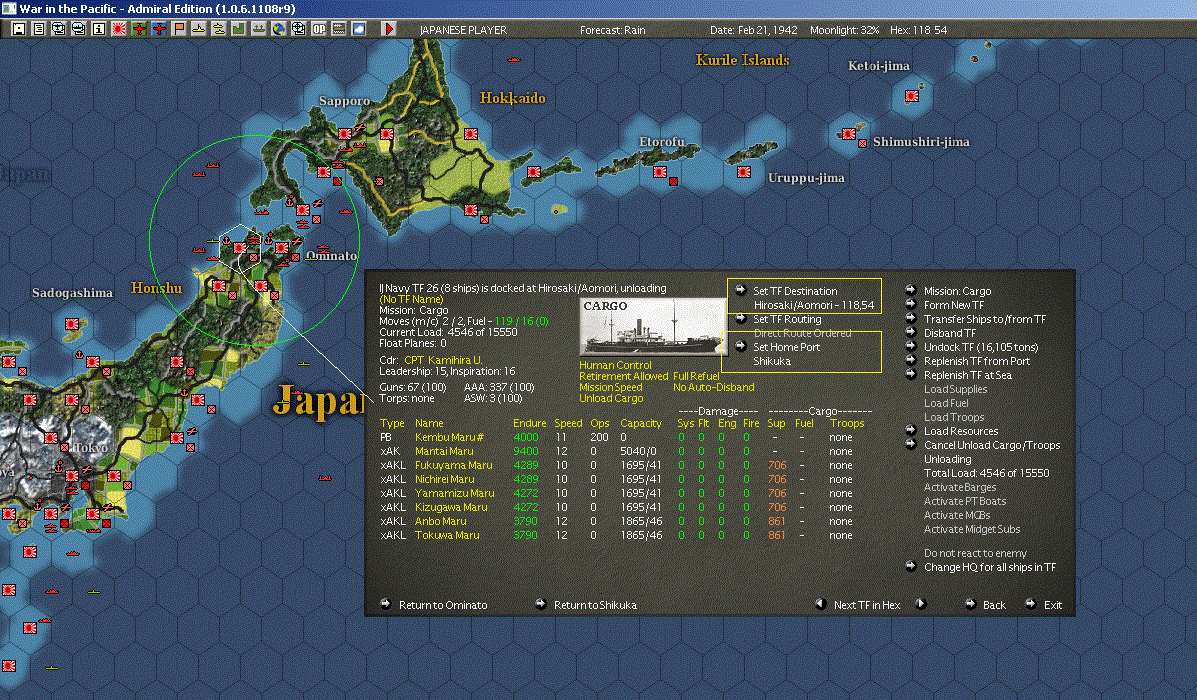Screen dimensions: 1197x700
Task: Toggle No Auto-Disband setting
Action: 714,387
